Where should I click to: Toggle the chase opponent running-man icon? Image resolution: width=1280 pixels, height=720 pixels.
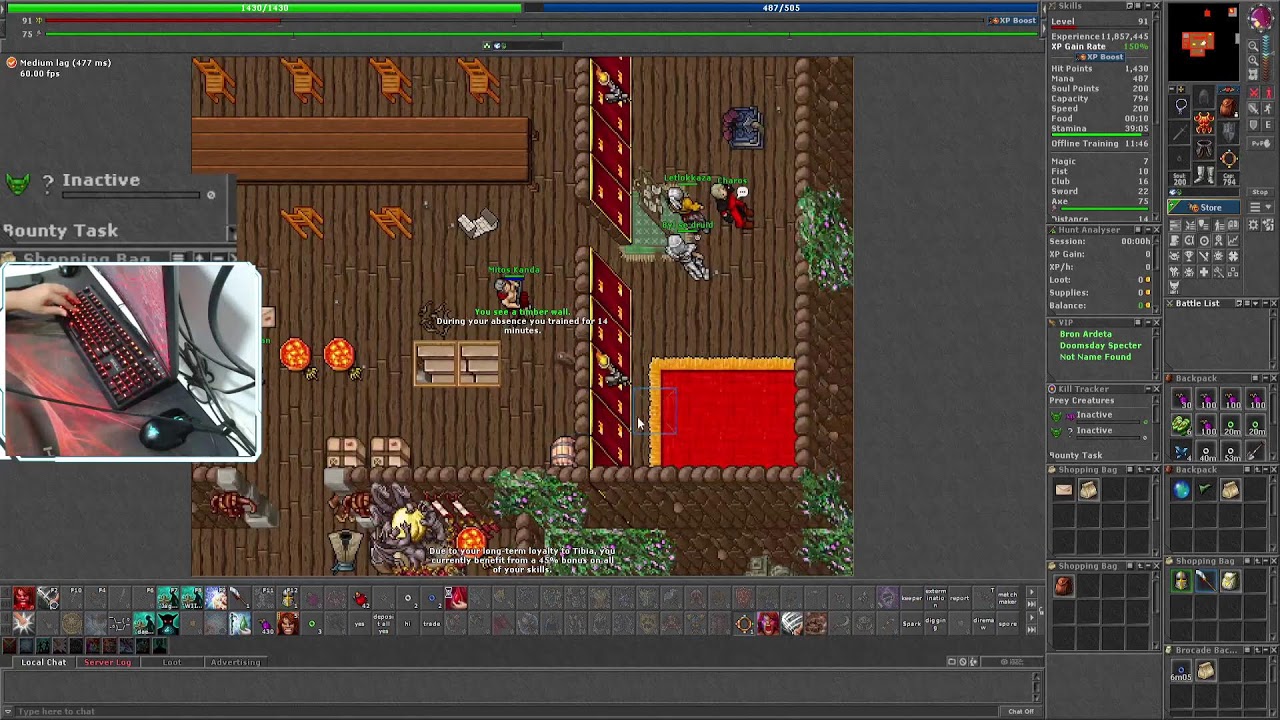(1268, 108)
